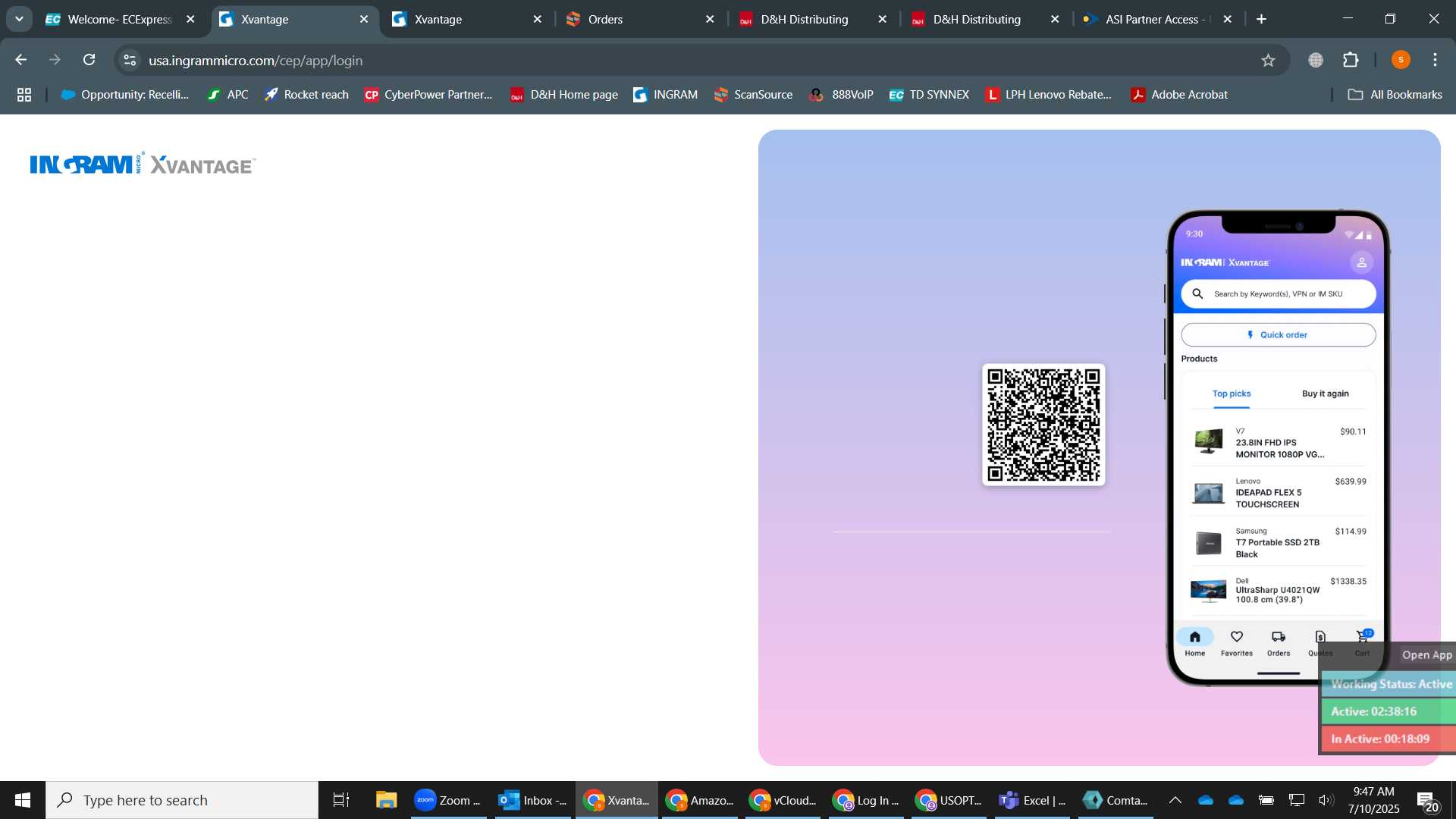Open Teams Excel window from taskbar
1456x819 pixels.
(x=1034, y=800)
